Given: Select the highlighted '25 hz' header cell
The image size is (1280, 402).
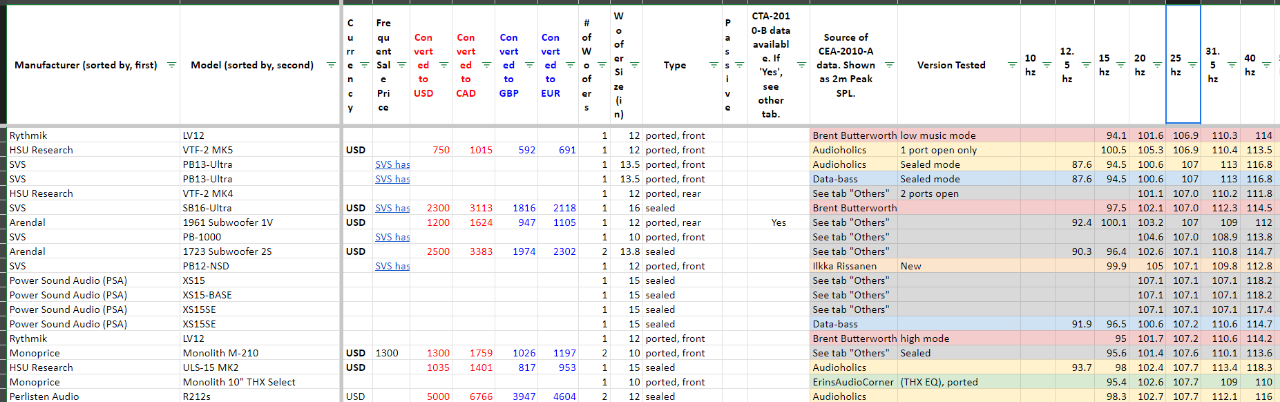Looking at the screenshot, I should pyautogui.click(x=1183, y=65).
